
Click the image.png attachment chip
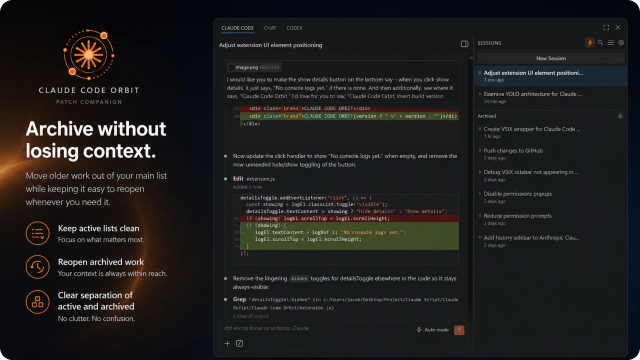pyautogui.click(x=254, y=67)
